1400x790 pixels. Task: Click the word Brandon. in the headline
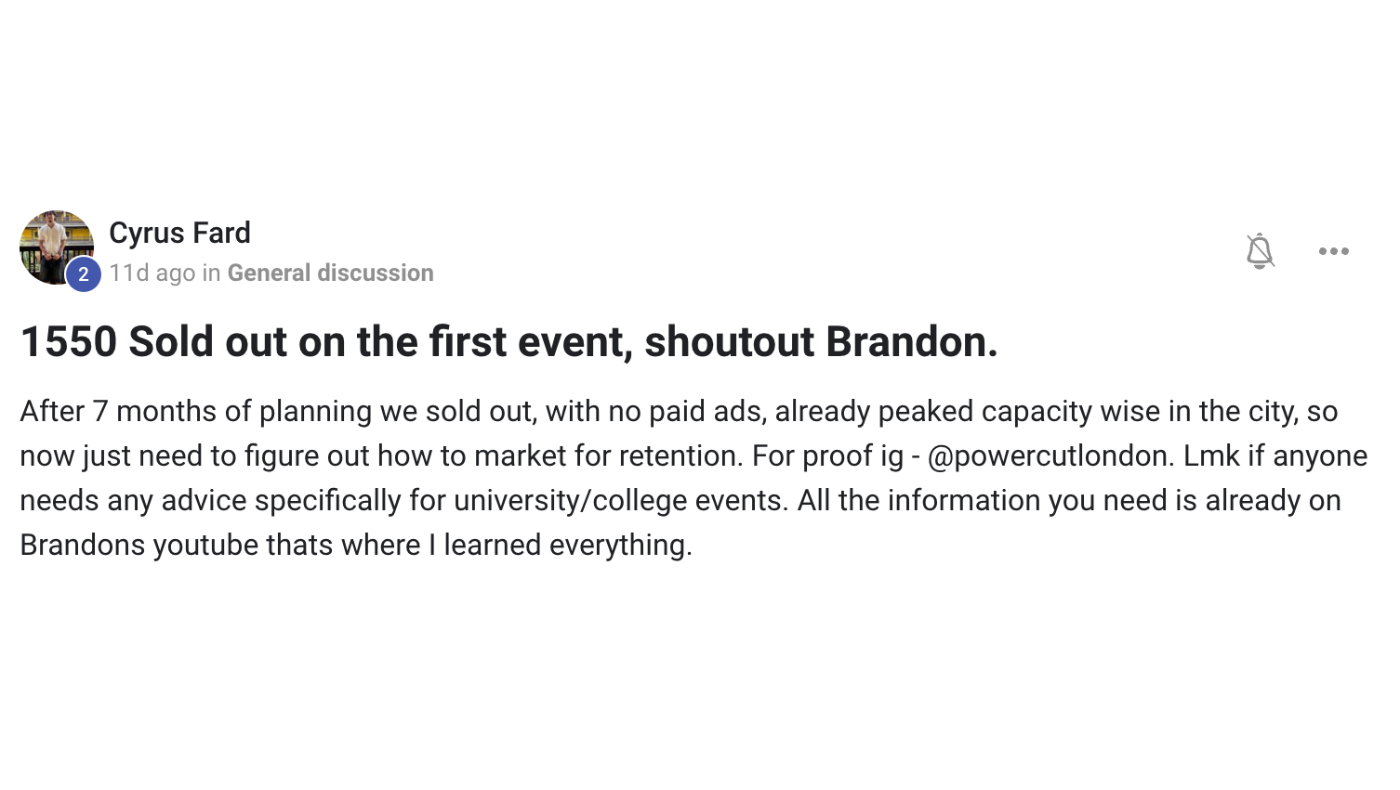pyautogui.click(x=911, y=342)
